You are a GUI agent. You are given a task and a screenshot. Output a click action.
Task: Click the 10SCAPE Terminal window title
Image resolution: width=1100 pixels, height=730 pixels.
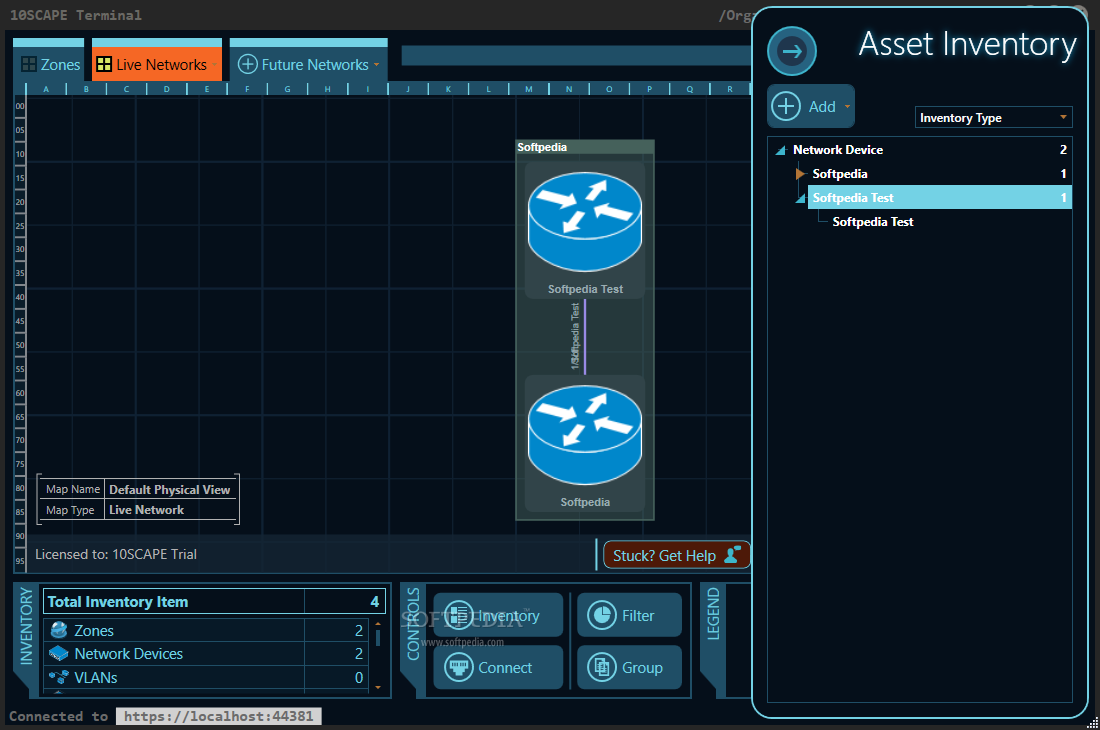[76, 15]
